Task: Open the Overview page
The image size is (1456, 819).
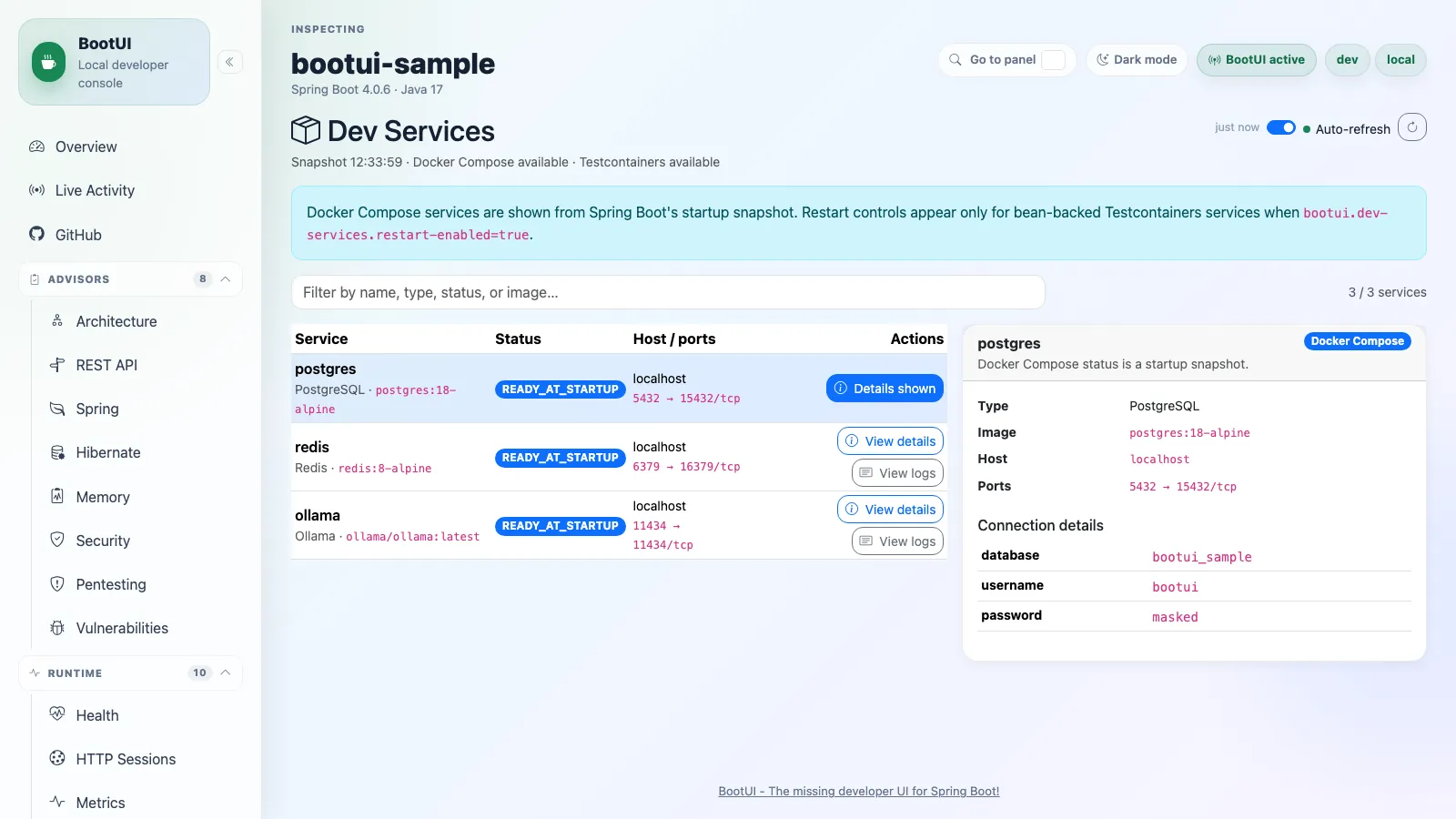Action: 130,147
